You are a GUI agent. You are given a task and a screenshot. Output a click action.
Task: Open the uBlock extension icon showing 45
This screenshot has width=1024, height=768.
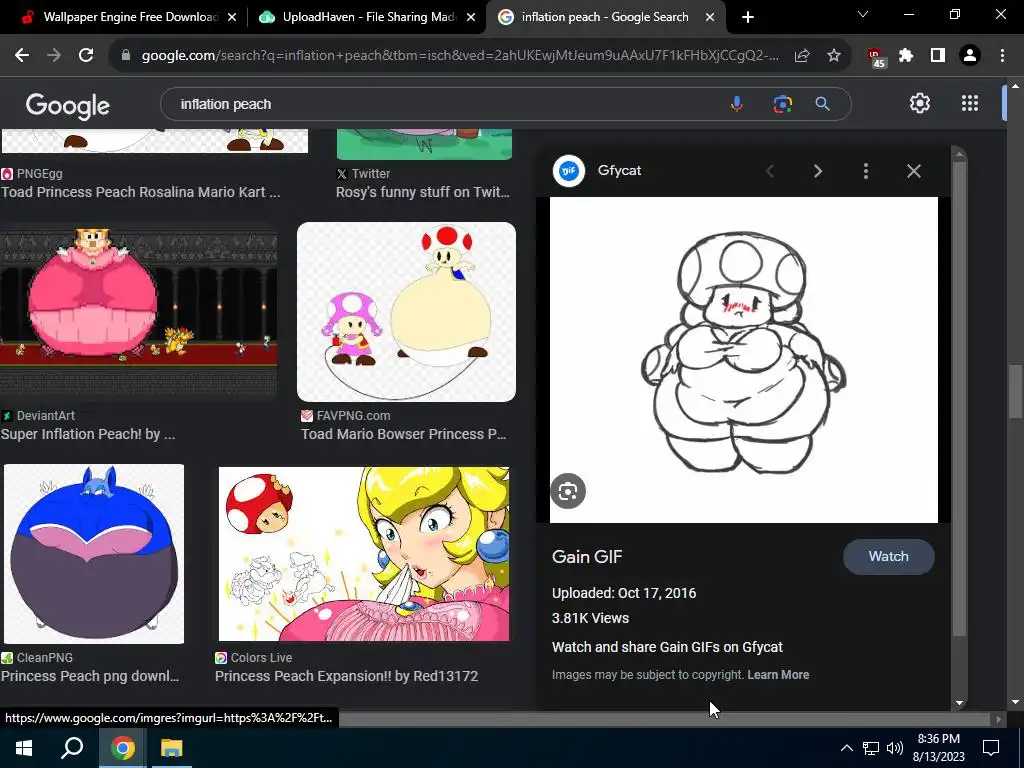tap(876, 57)
